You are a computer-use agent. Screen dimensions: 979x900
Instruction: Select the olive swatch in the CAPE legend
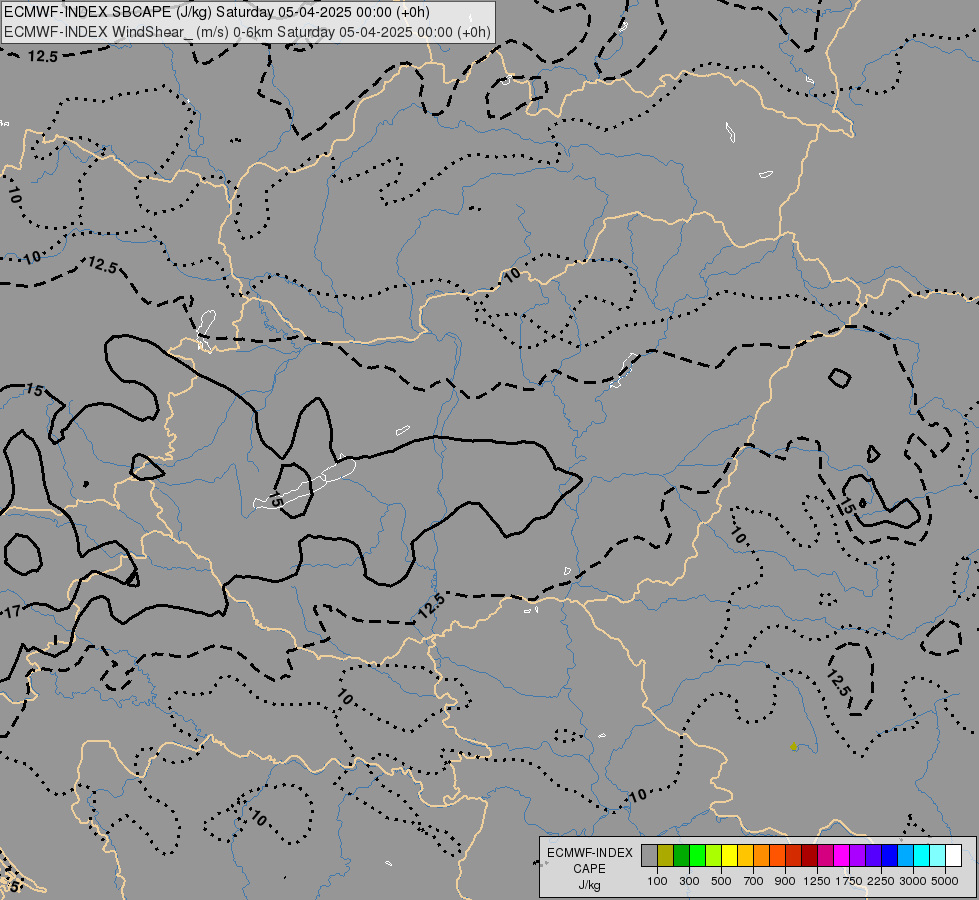tap(666, 856)
